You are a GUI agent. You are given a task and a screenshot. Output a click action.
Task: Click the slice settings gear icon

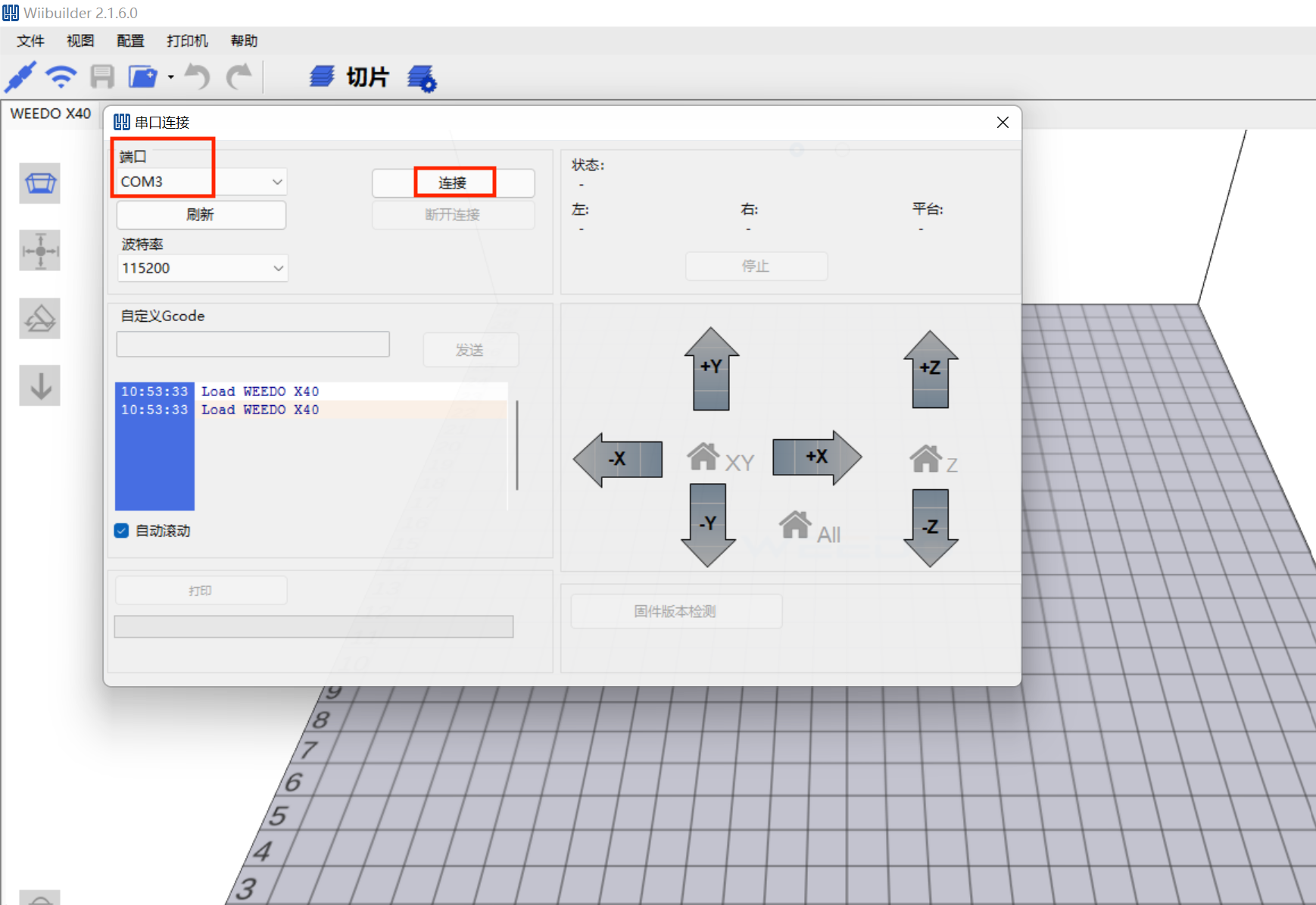coord(422,78)
